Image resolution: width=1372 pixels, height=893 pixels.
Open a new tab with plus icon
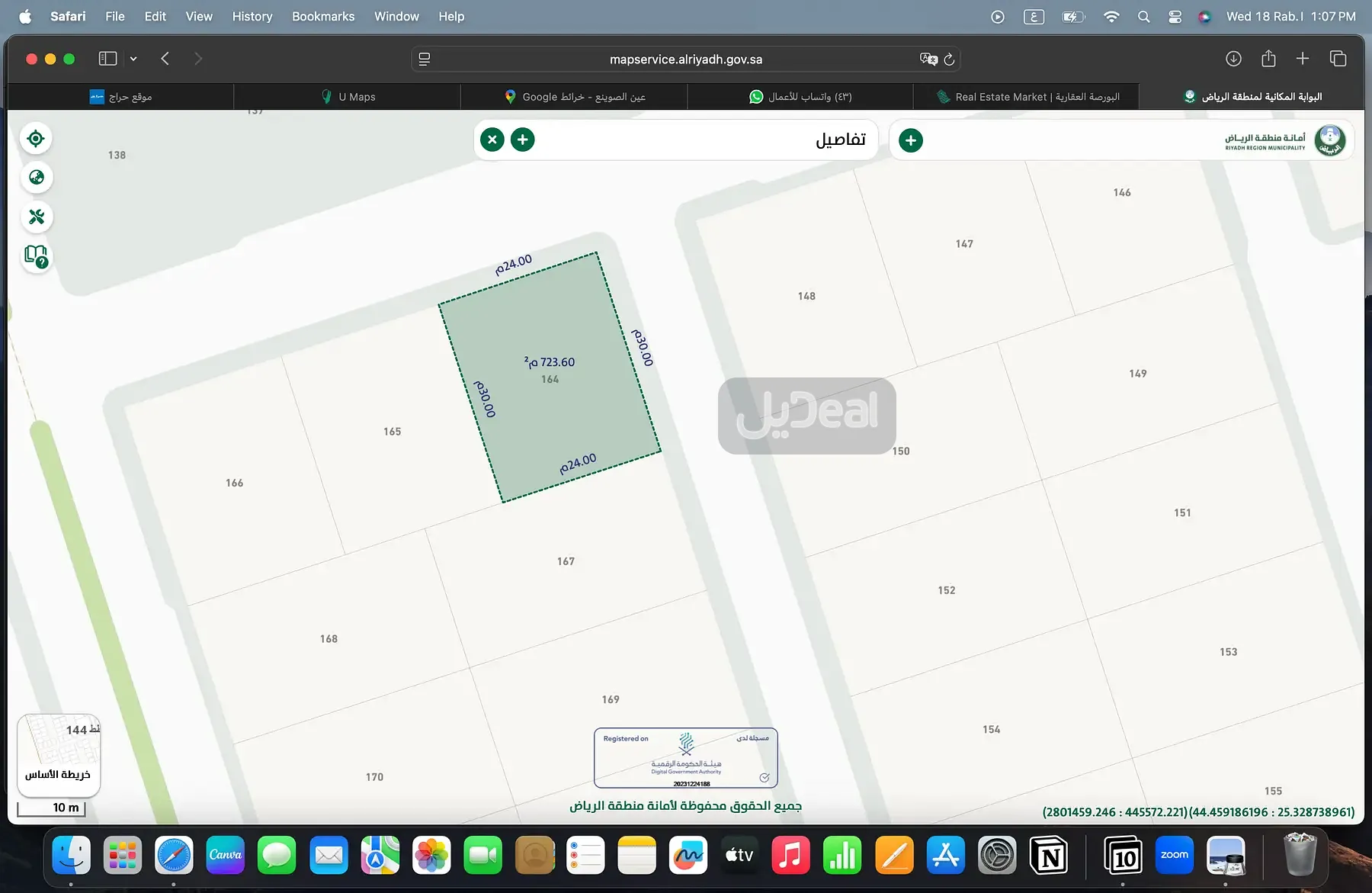[1303, 59]
